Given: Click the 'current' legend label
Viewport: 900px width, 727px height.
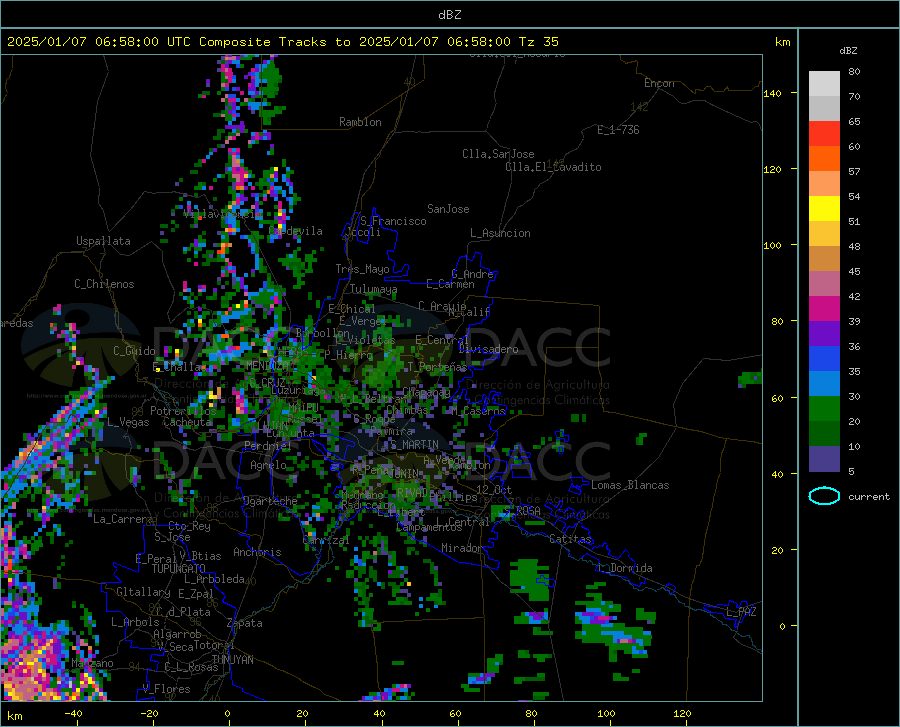Looking at the screenshot, I should point(869,497).
